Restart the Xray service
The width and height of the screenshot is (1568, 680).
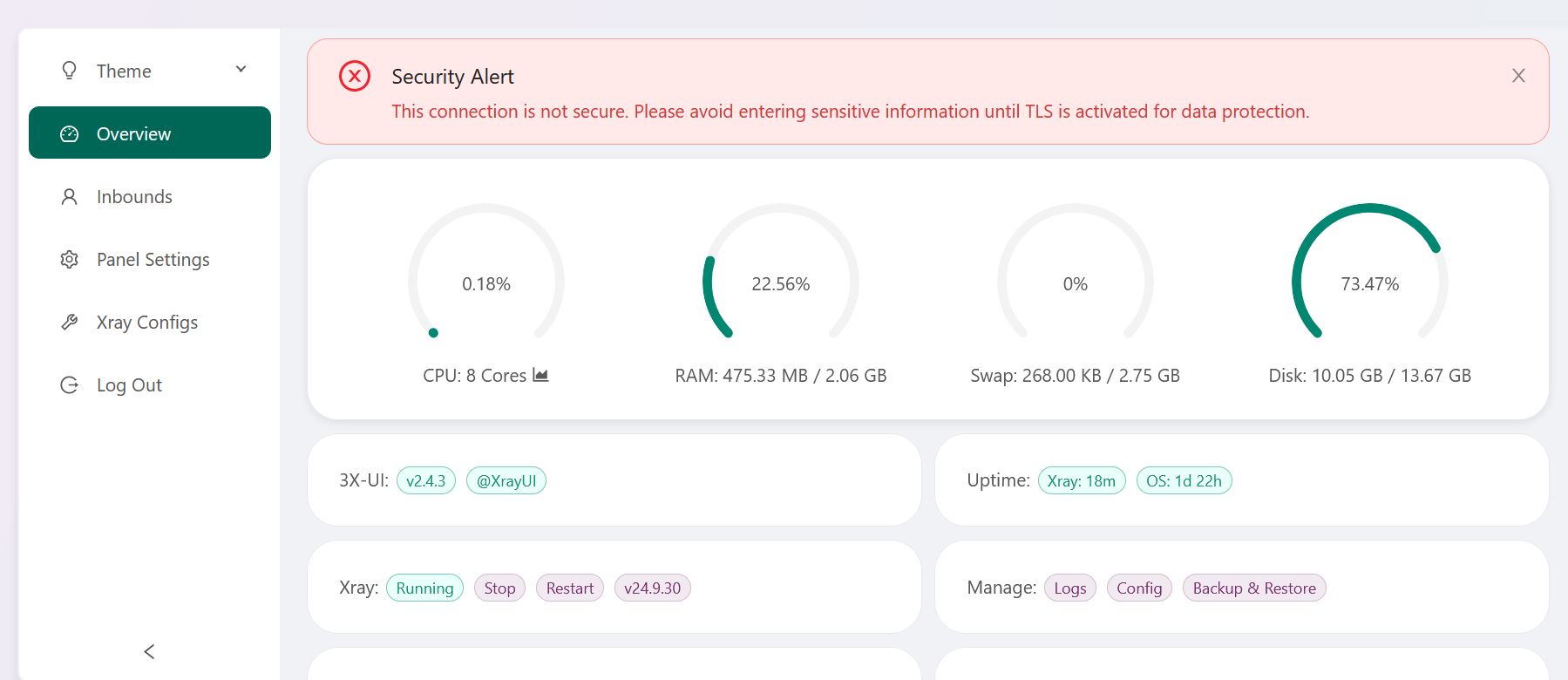(569, 588)
